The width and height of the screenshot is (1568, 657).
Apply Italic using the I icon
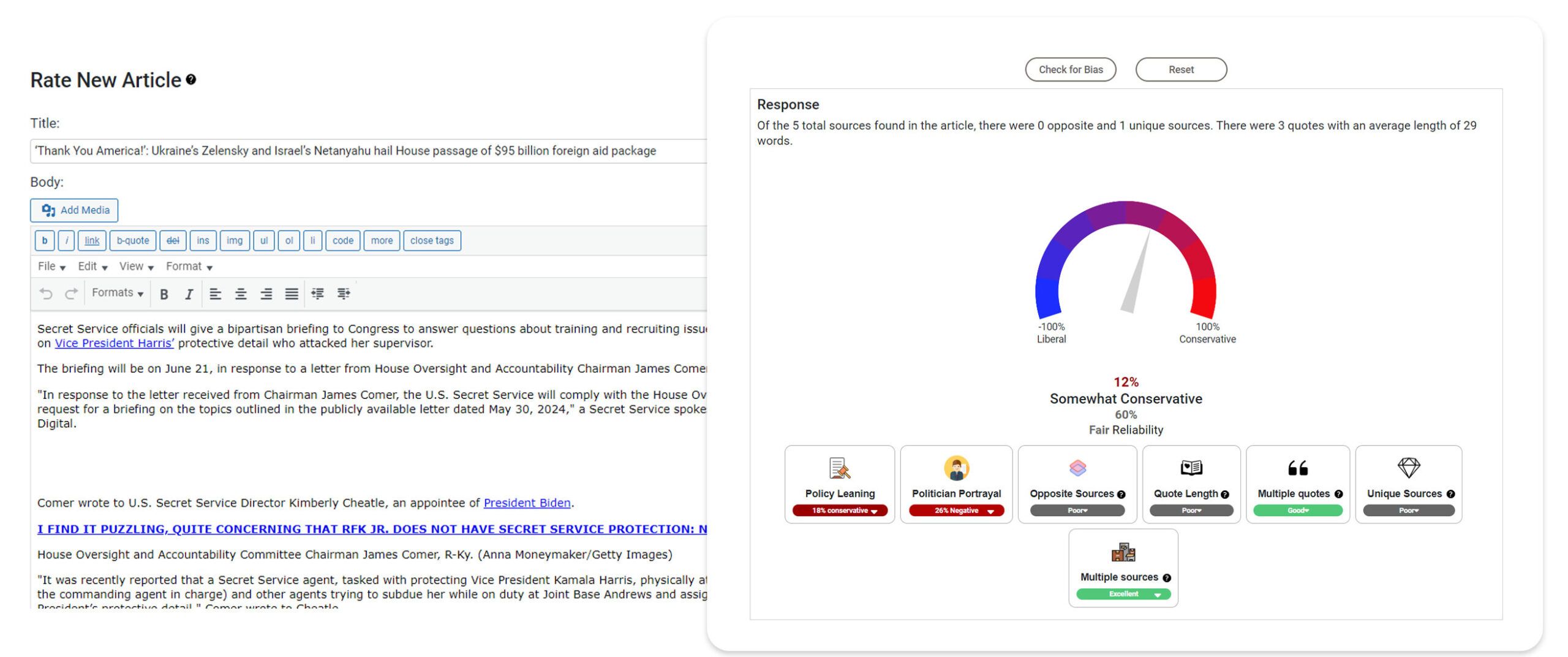pos(189,293)
